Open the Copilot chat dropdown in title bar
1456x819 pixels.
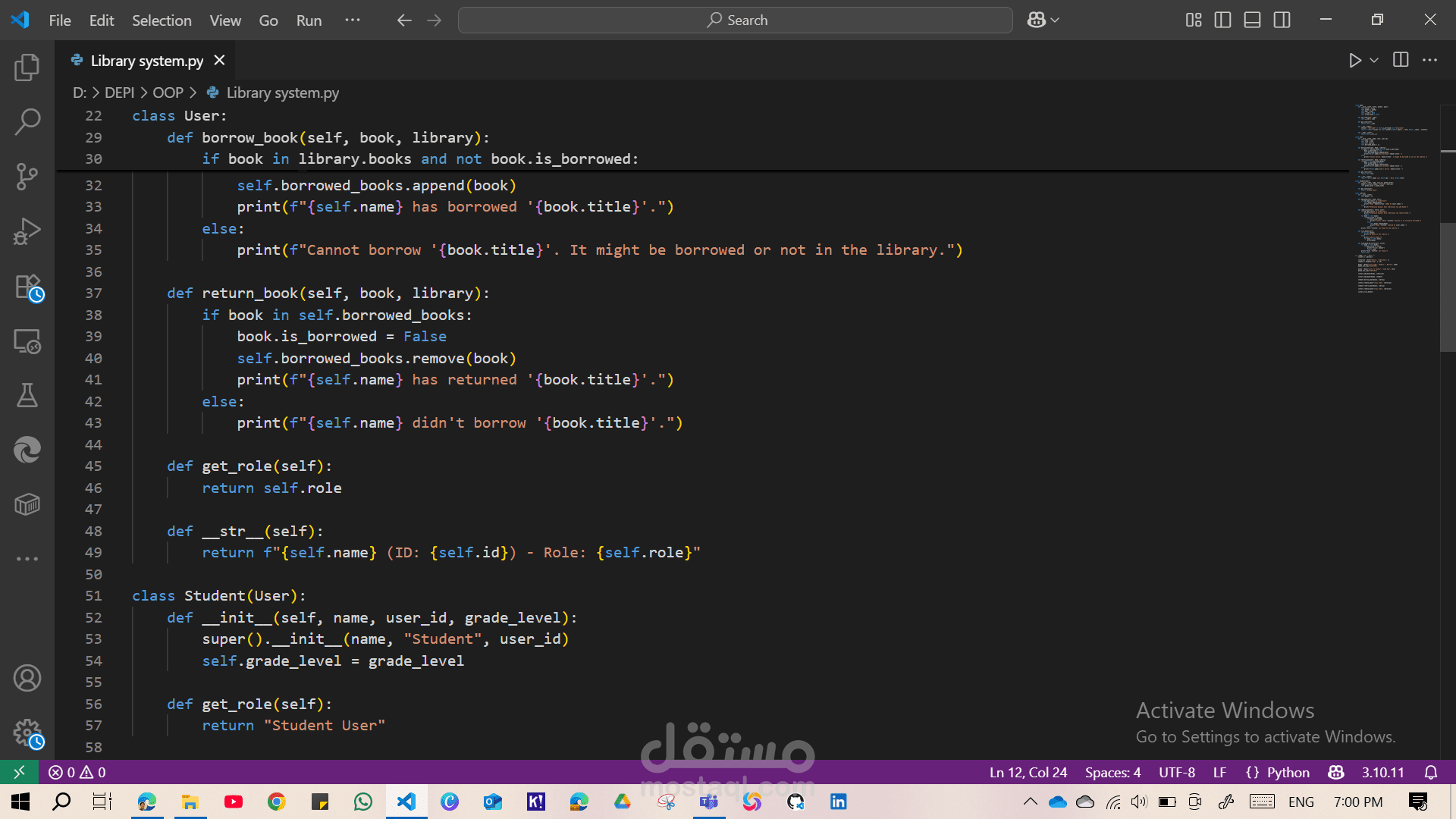1055,20
